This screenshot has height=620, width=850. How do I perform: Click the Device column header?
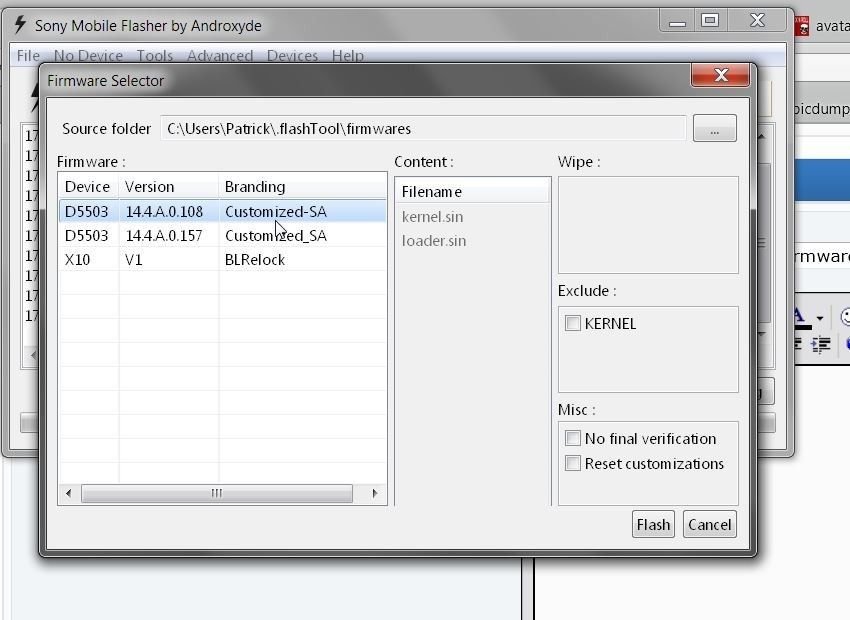click(x=89, y=186)
